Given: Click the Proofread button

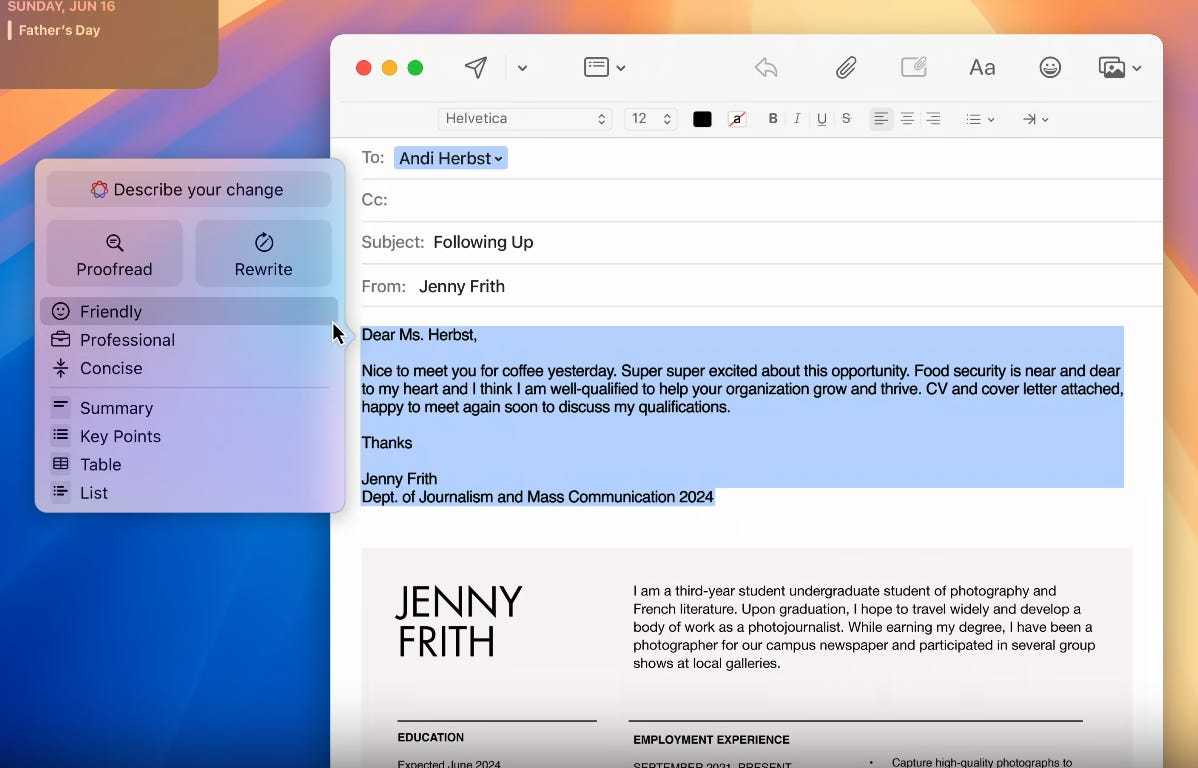Looking at the screenshot, I should tap(115, 254).
